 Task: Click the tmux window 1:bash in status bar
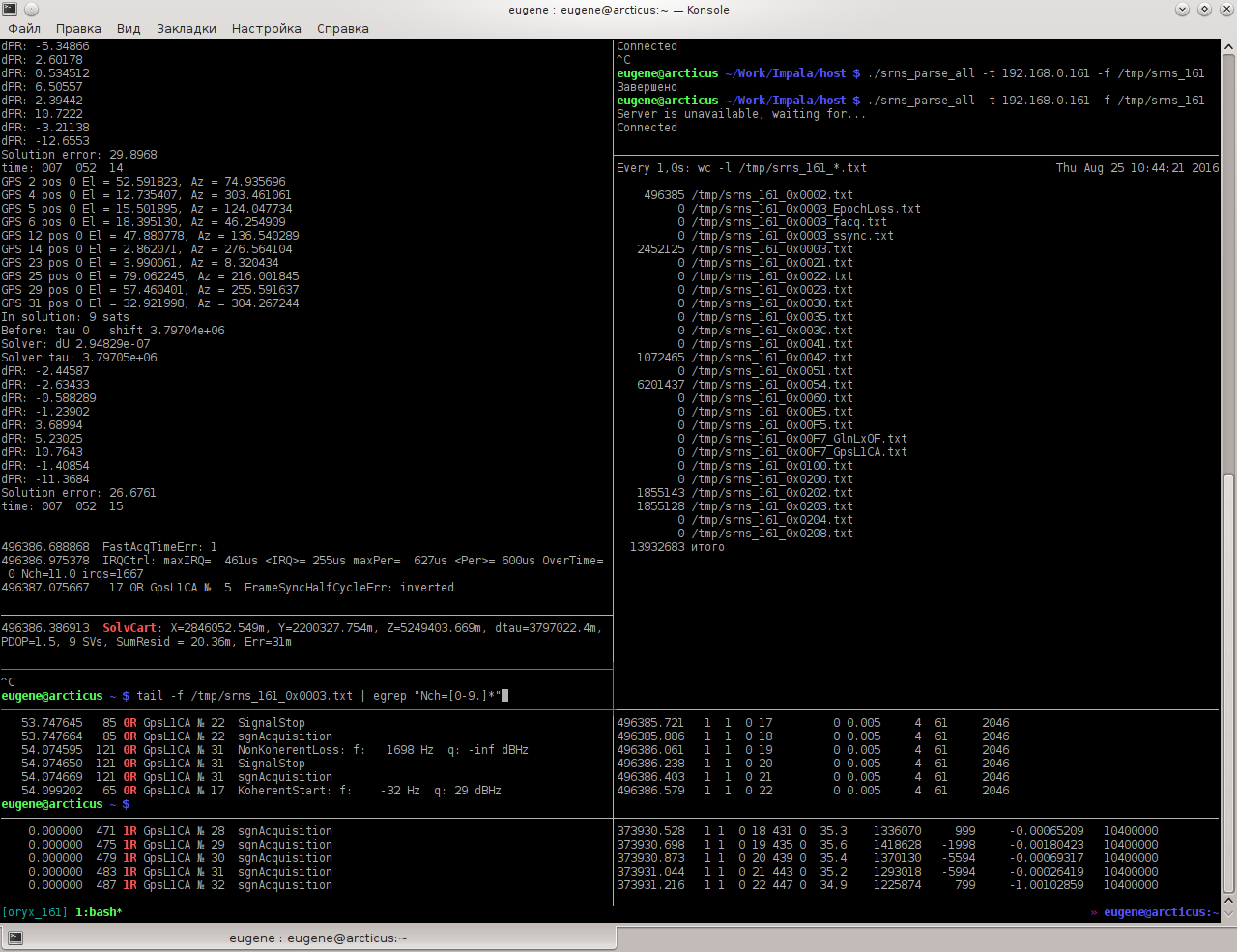pyautogui.click(x=99, y=912)
